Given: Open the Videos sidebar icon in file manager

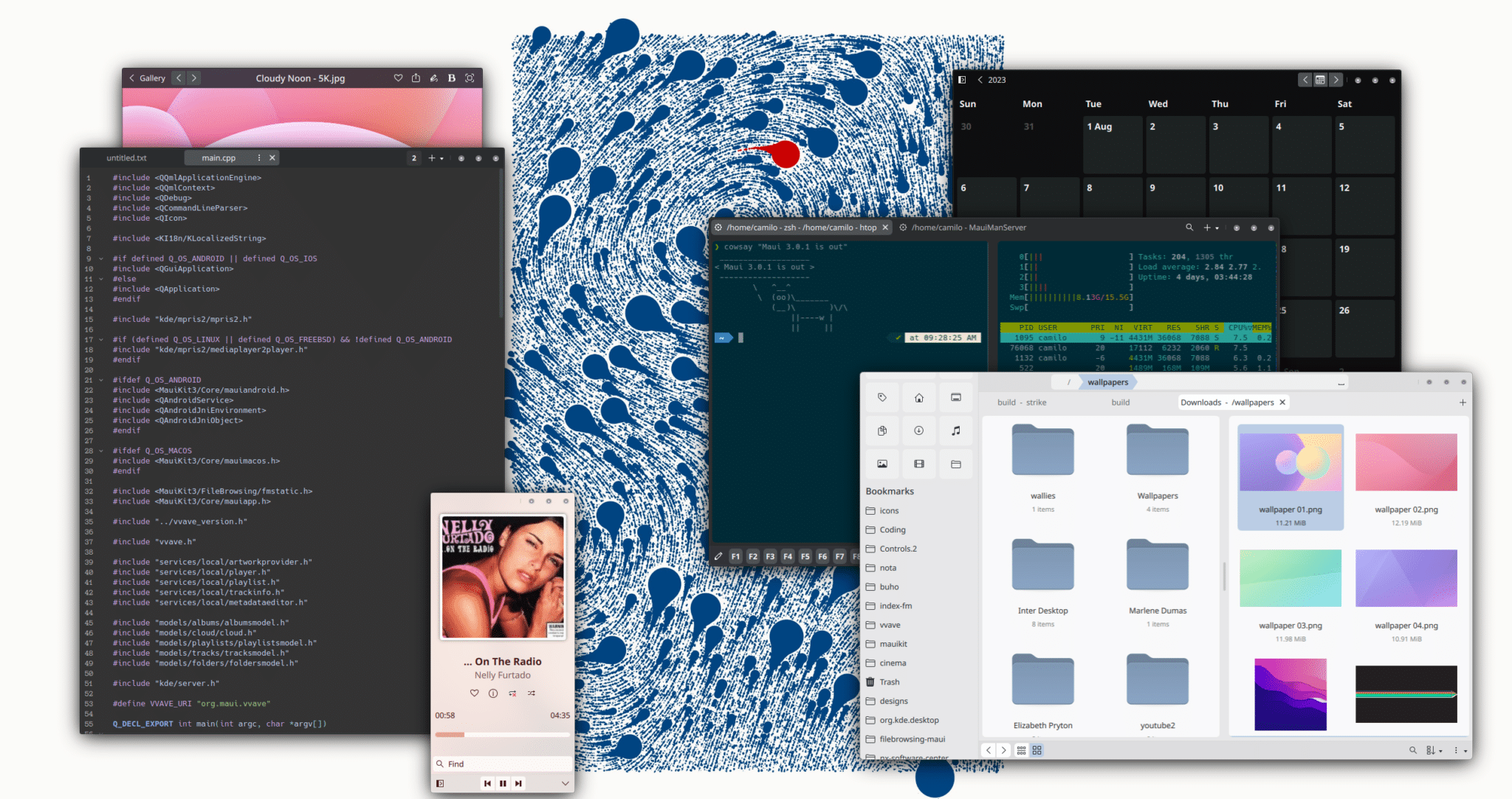Looking at the screenshot, I should point(918,464).
